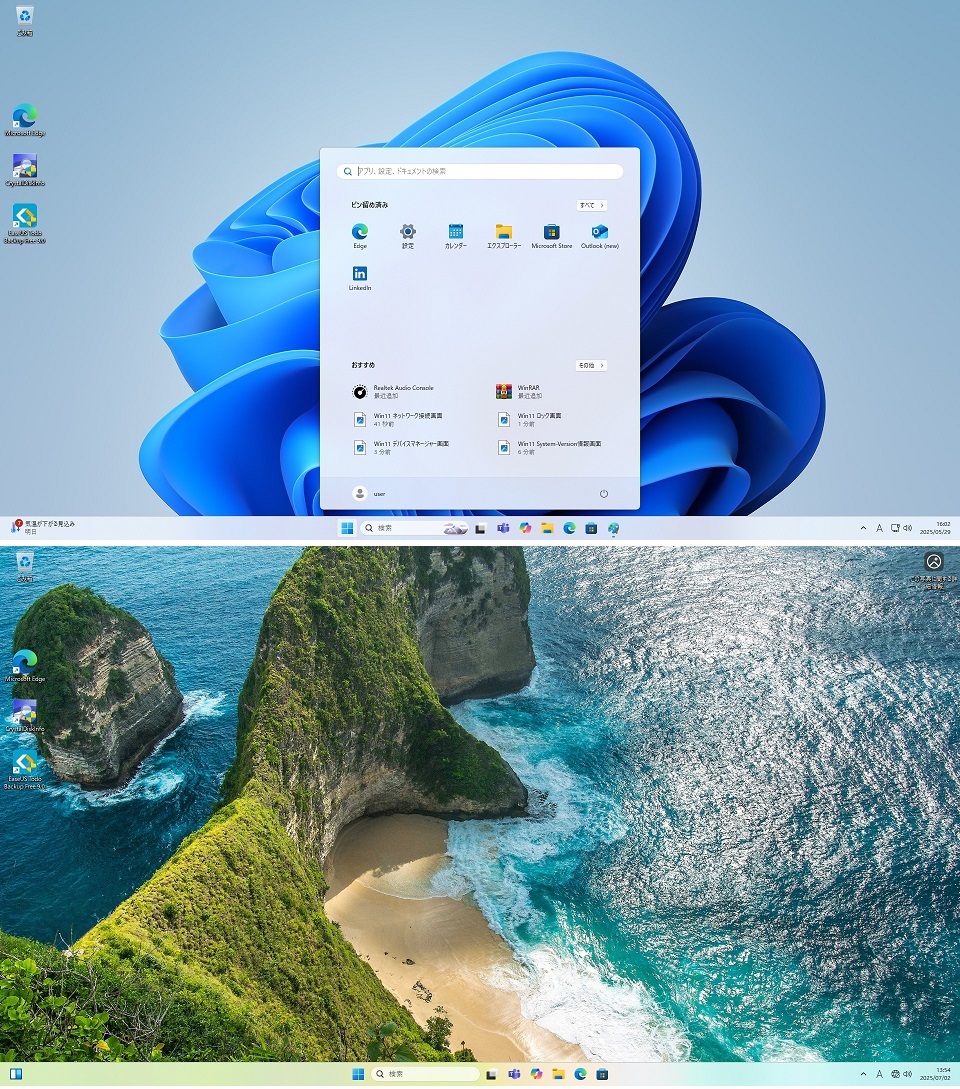Select CrystalDiskInfo shortcut on beach-wallpaper desktop
This screenshot has height=1089, width=960.
coord(25,716)
